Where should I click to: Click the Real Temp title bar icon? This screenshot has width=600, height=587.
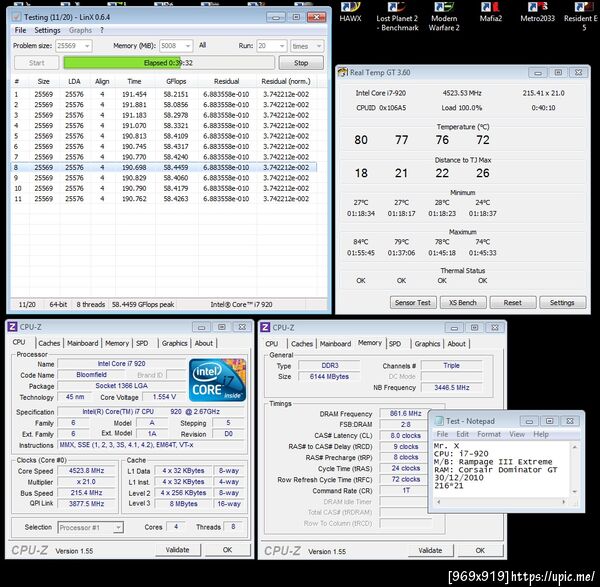tap(342, 72)
